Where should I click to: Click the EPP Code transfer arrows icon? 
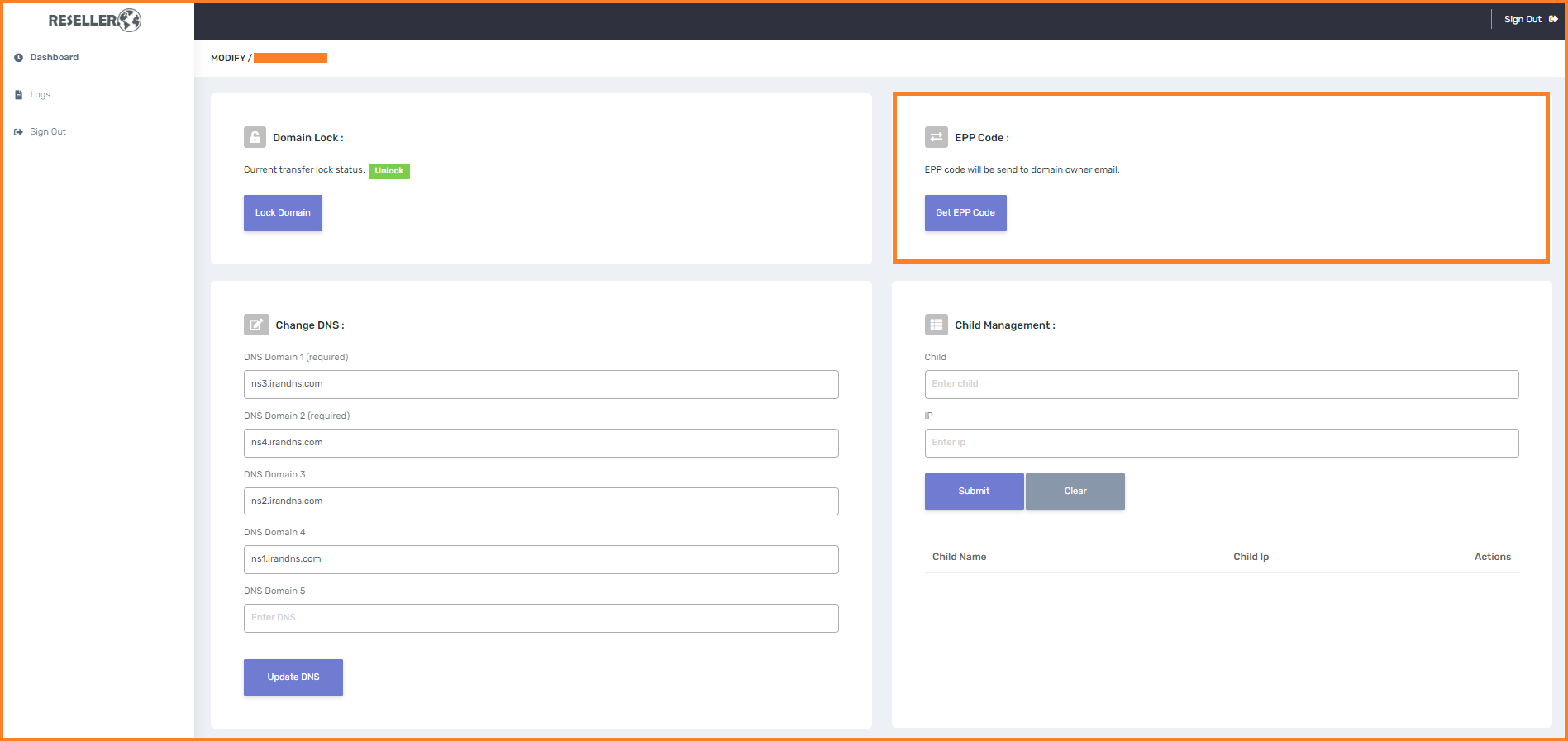click(936, 137)
